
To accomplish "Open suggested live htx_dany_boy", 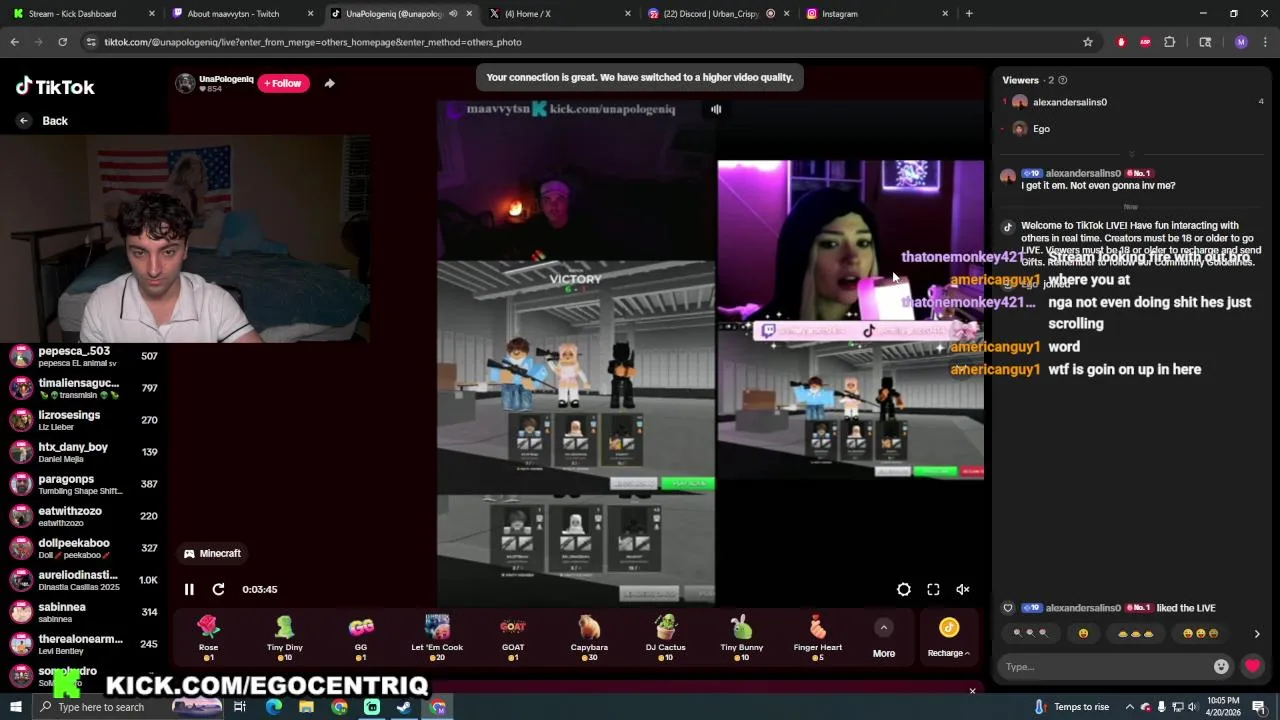I will 84,452.
